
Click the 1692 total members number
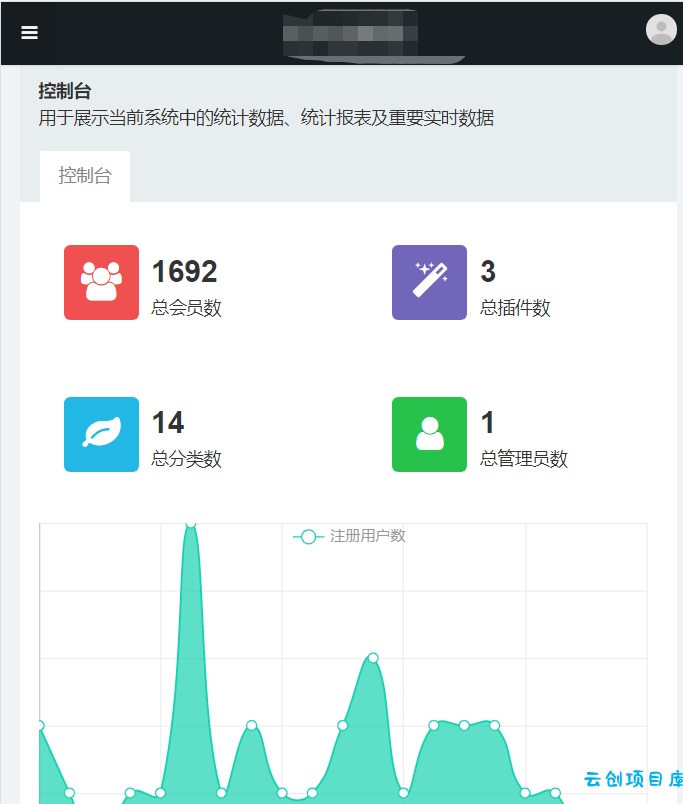[x=185, y=271]
